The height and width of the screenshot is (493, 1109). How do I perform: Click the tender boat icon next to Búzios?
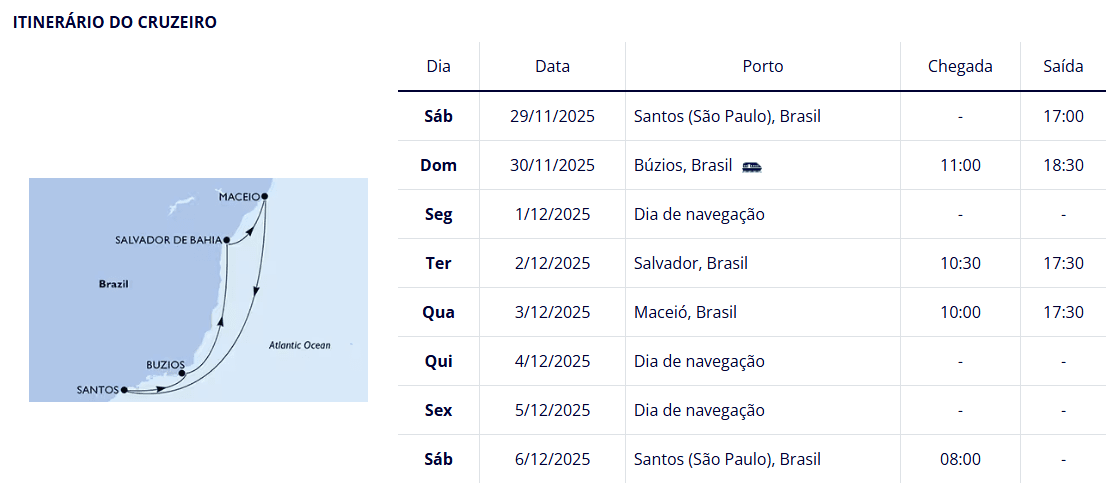[752, 167]
